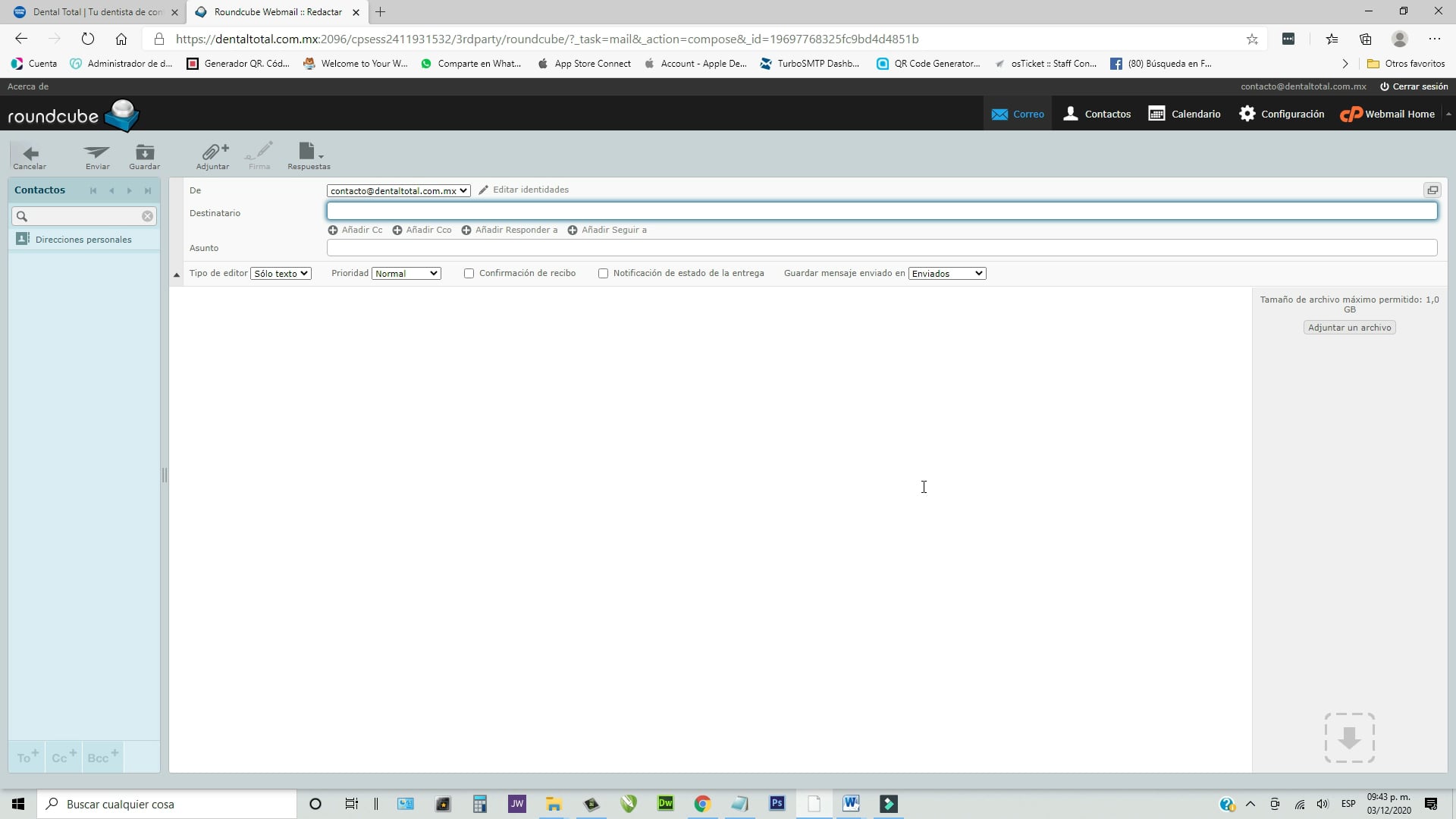The image size is (1456, 819).
Task: Save the draft with the Guardar icon
Action: (x=144, y=156)
